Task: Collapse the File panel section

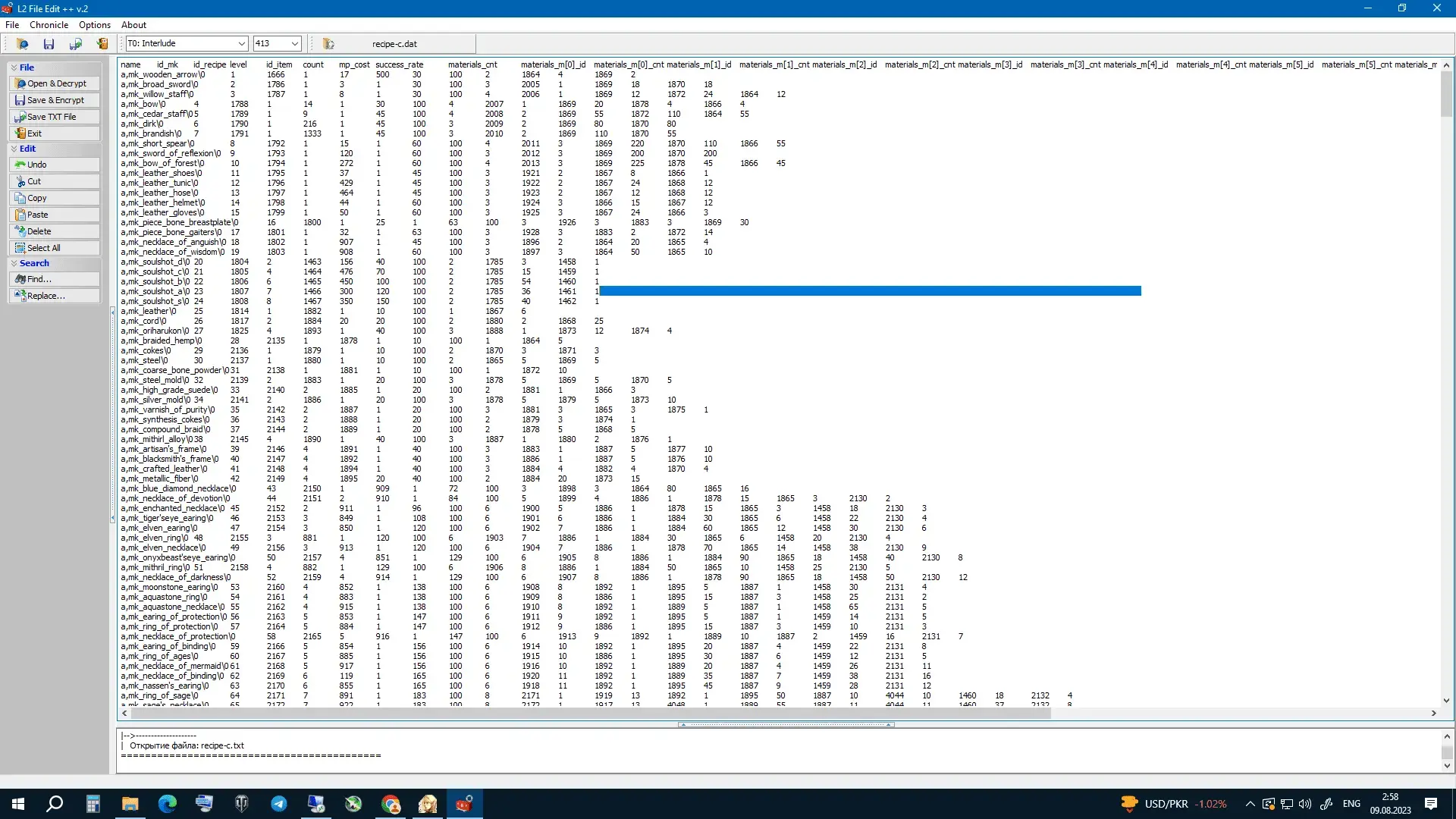Action: click(14, 67)
